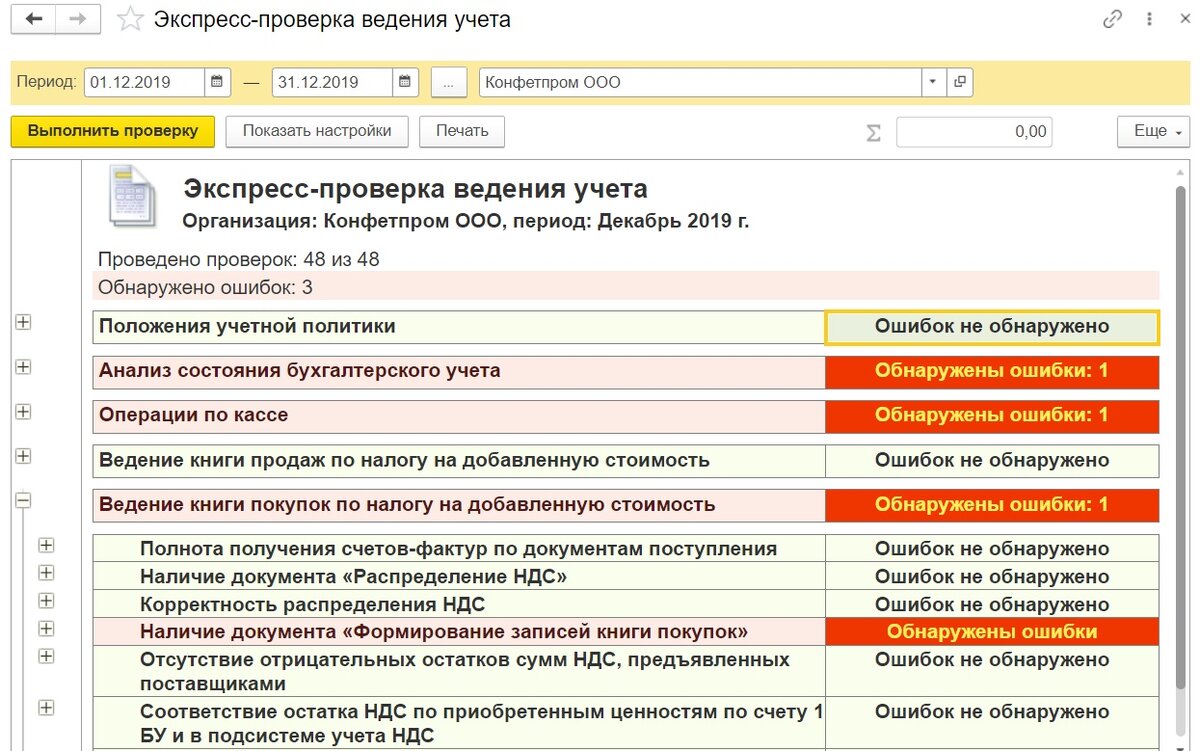Expand Операции по кассе group

24,411
